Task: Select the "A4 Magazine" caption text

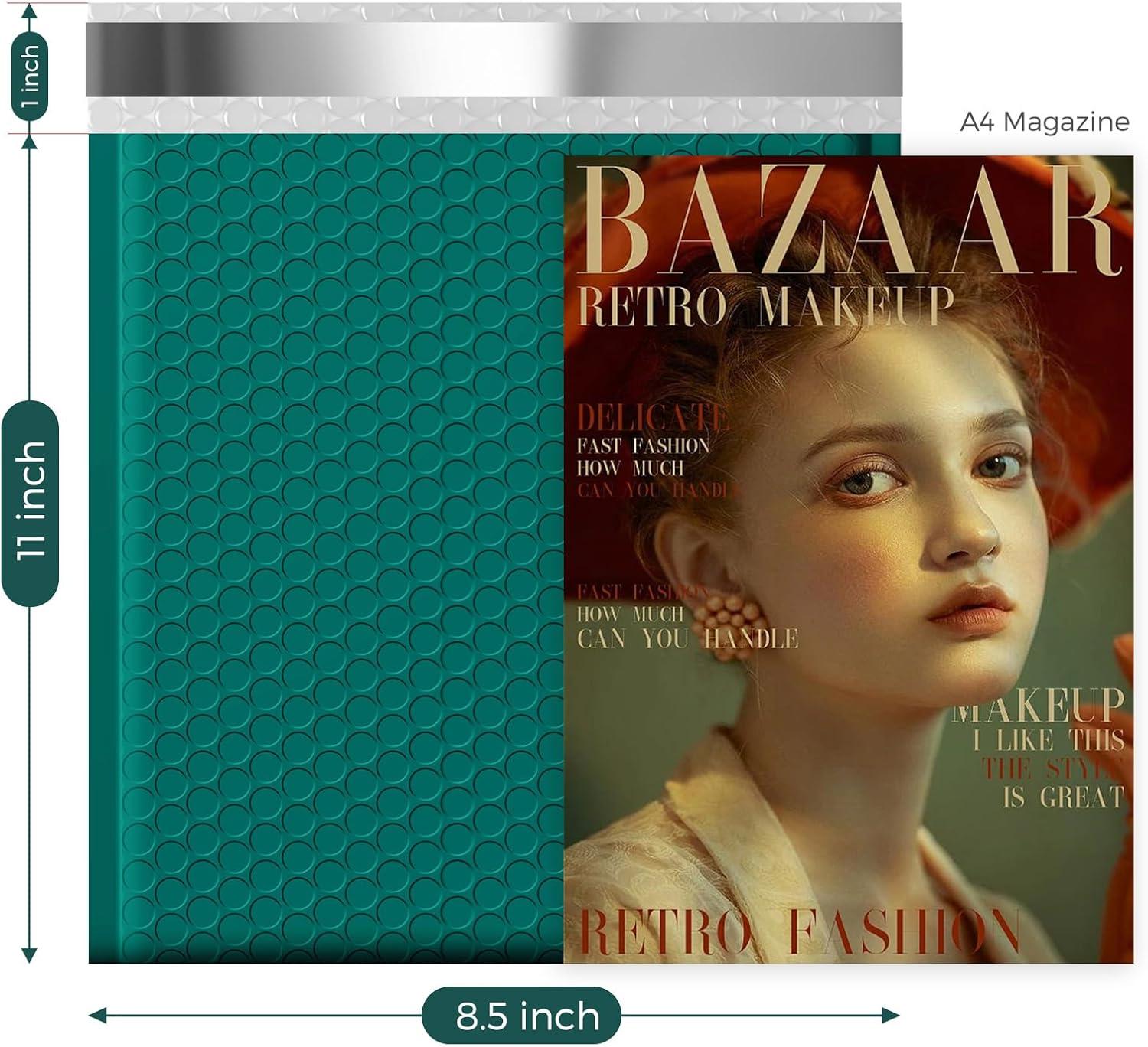Action: tap(1044, 122)
